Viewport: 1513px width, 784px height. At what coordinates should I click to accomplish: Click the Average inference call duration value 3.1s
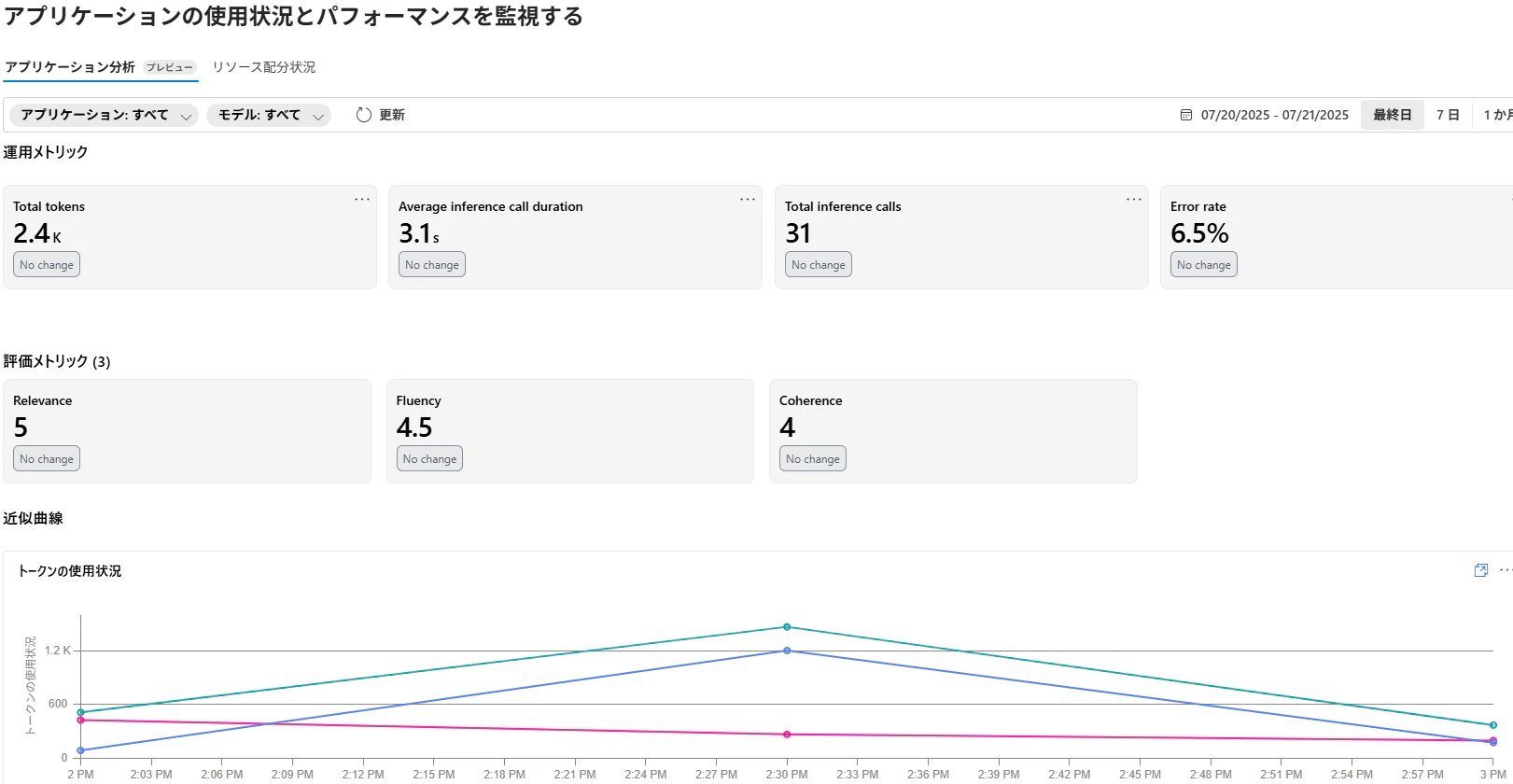click(x=419, y=233)
